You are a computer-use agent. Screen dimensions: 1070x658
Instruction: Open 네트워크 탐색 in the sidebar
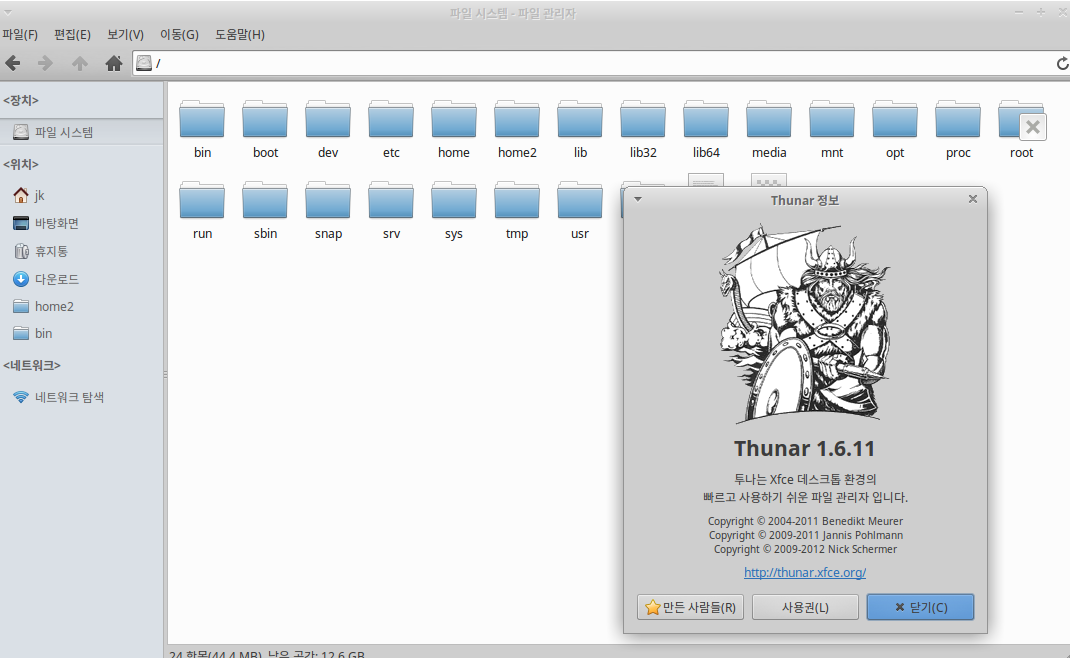pyautogui.click(x=82, y=397)
